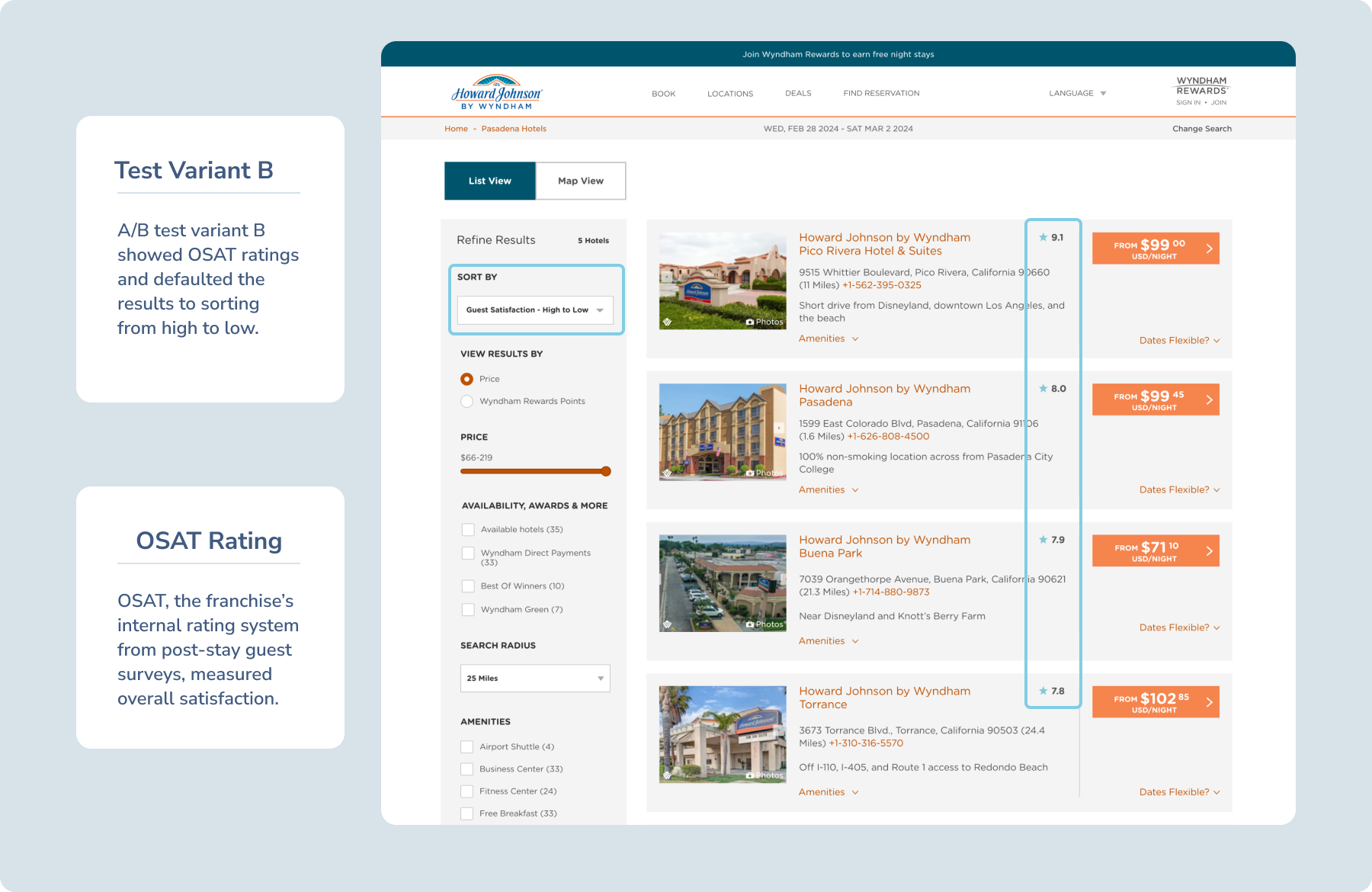Click the Wyndham Rewards logo
1372x892 pixels.
coord(1201,85)
